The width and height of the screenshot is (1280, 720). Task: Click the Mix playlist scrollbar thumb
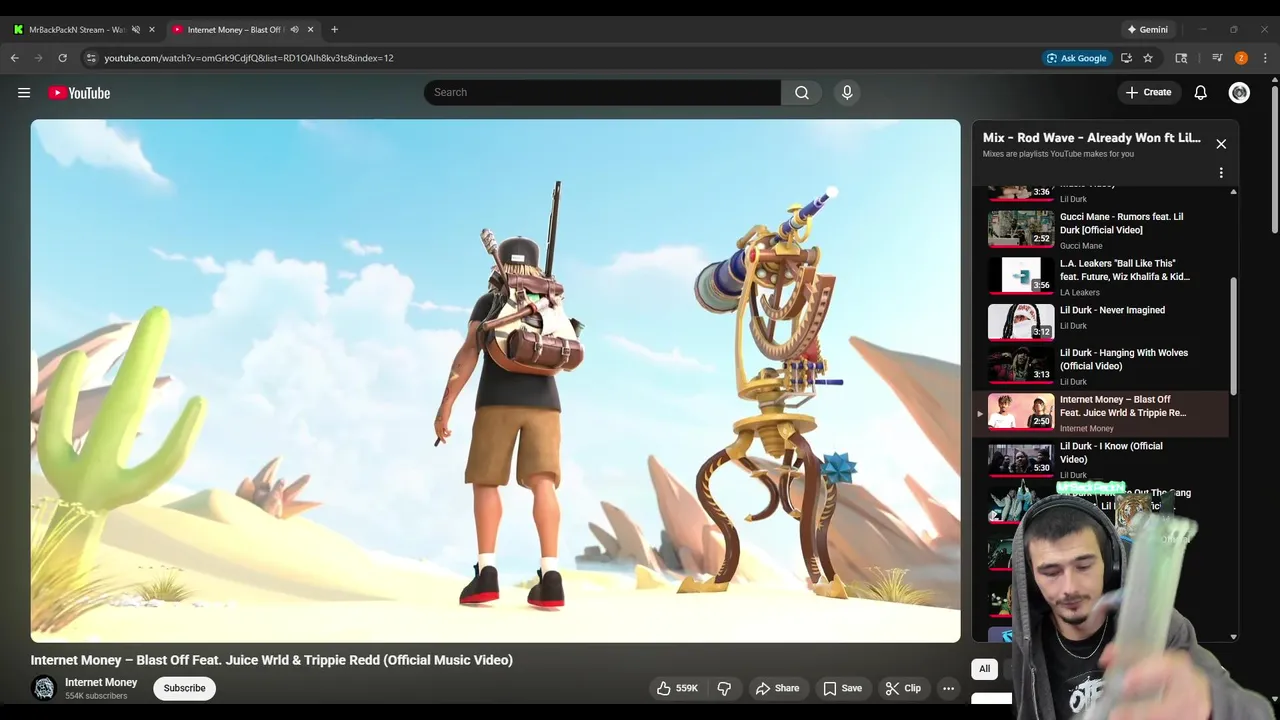click(x=1233, y=335)
